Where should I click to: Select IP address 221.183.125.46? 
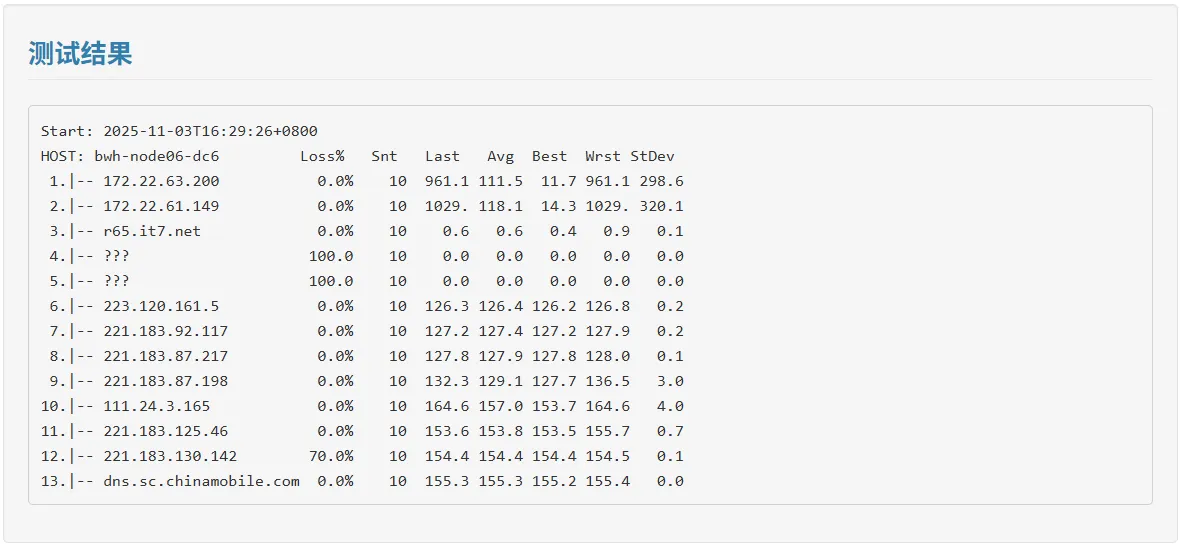[x=165, y=431]
